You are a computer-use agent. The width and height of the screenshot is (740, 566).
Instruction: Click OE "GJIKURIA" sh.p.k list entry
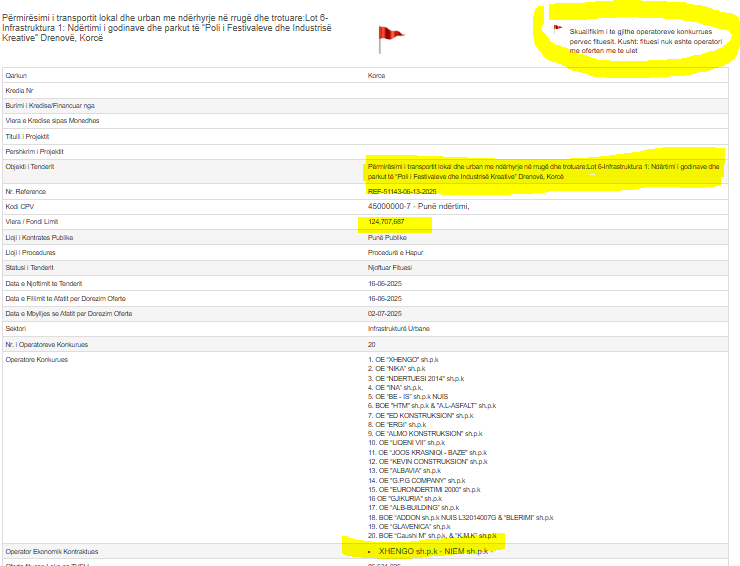405,497
